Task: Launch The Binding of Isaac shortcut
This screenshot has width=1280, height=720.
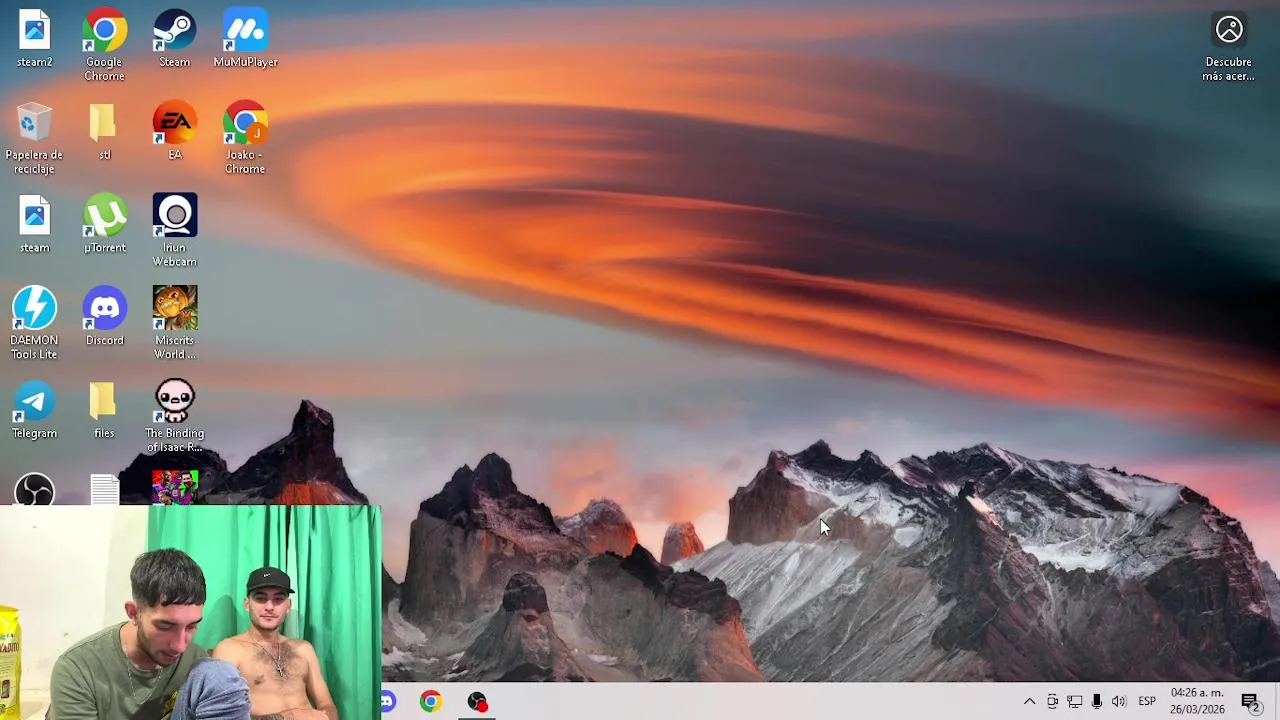Action: point(174,417)
